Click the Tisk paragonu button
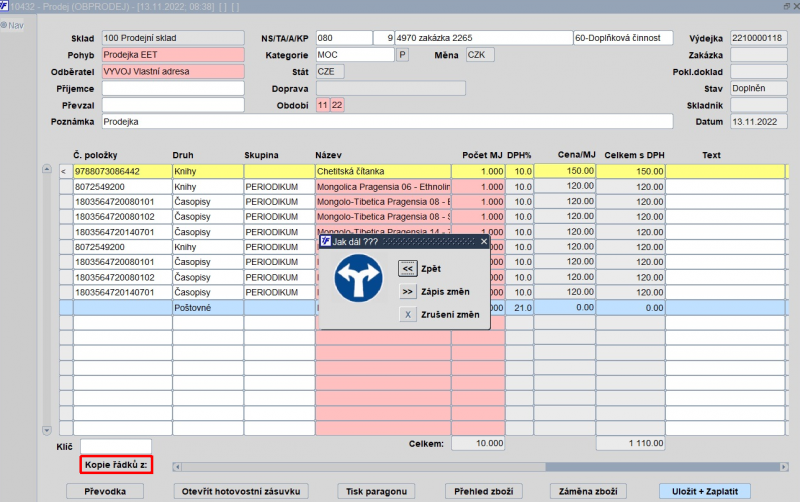Image resolution: width=800 pixels, height=502 pixels. point(376,491)
